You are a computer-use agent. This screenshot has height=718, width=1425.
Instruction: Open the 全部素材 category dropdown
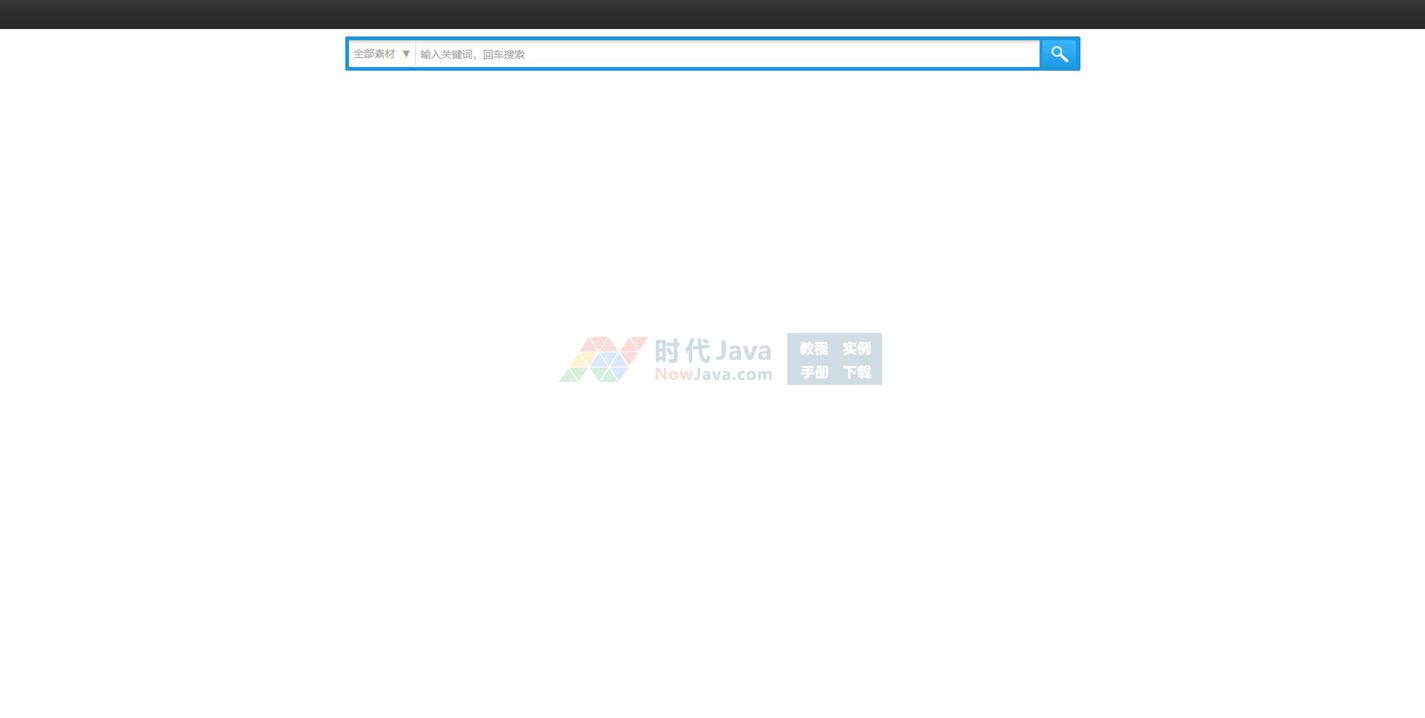tap(375, 54)
